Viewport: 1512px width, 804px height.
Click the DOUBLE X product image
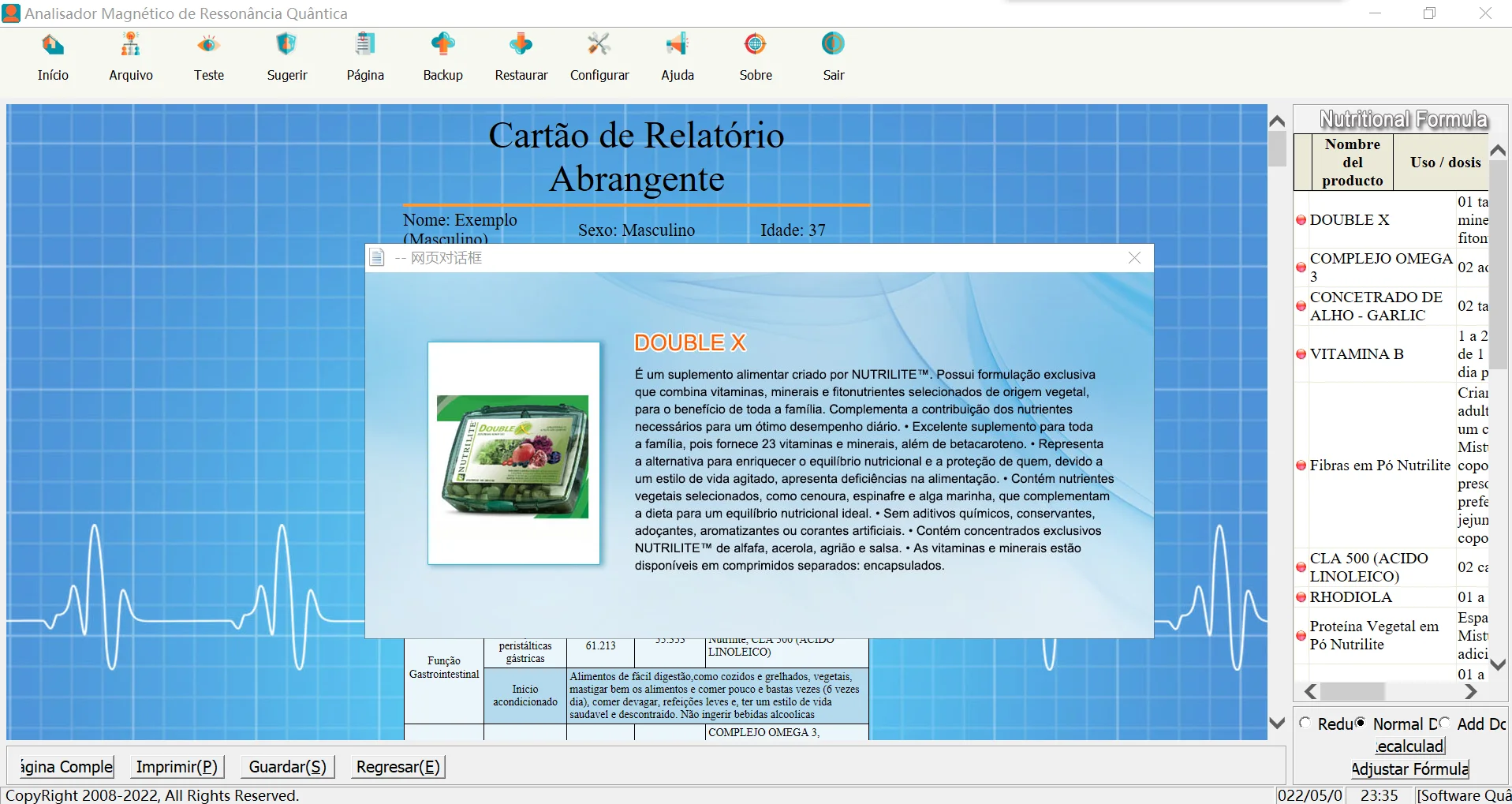coord(513,453)
